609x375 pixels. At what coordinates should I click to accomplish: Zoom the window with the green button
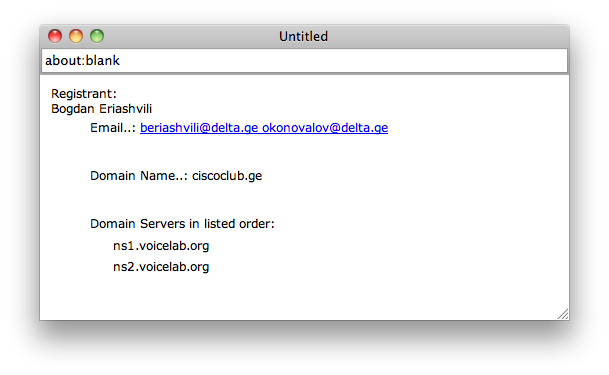click(97, 36)
